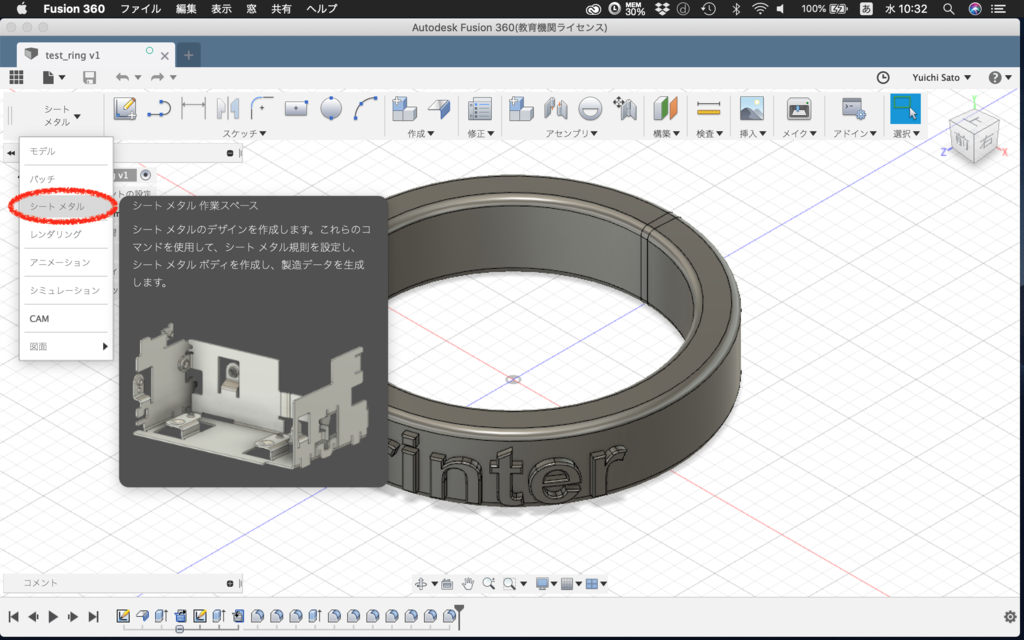Jump to timeline end
Screen dimensions: 1024x640
[93, 616]
